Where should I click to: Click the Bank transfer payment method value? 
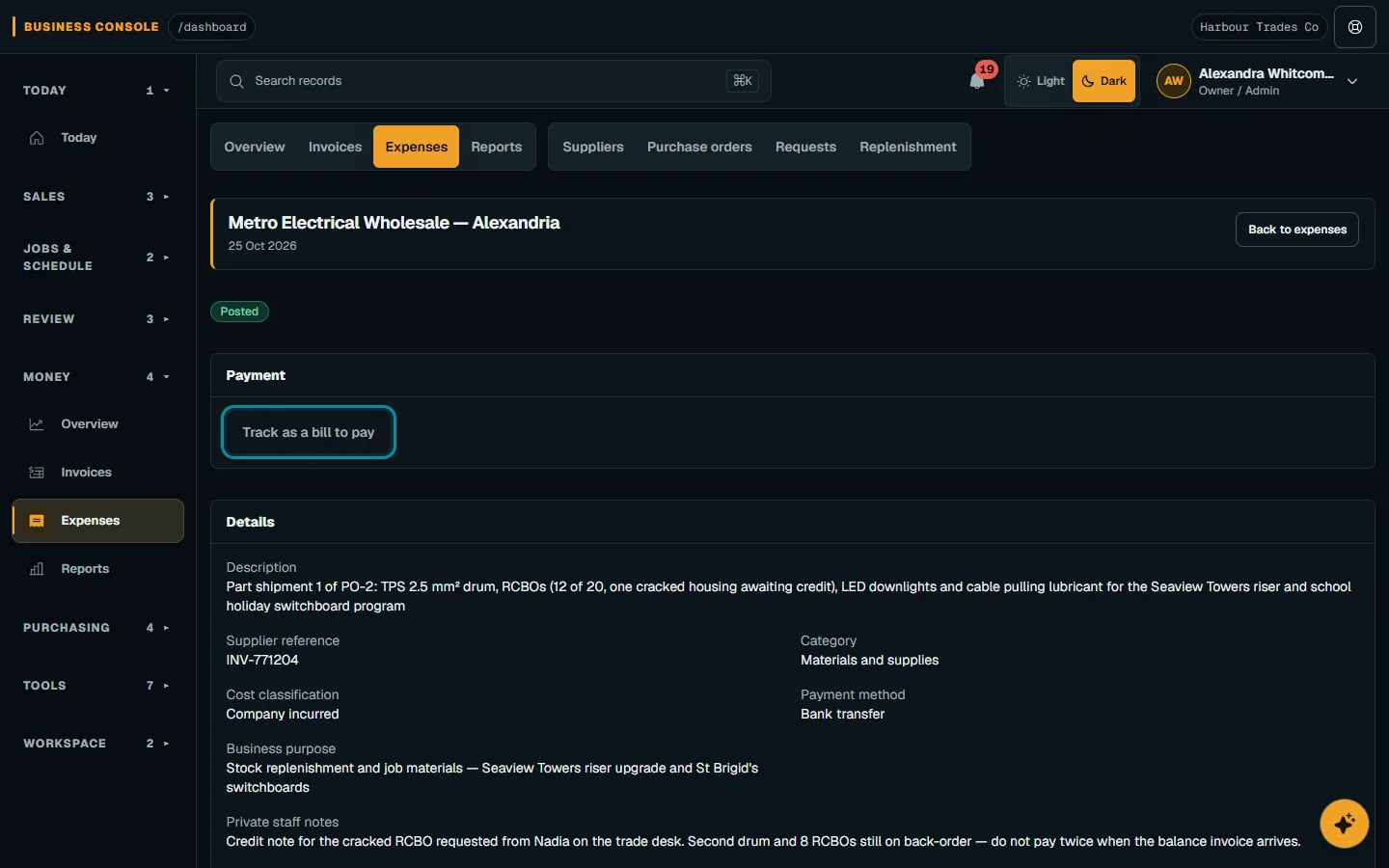pos(842,714)
